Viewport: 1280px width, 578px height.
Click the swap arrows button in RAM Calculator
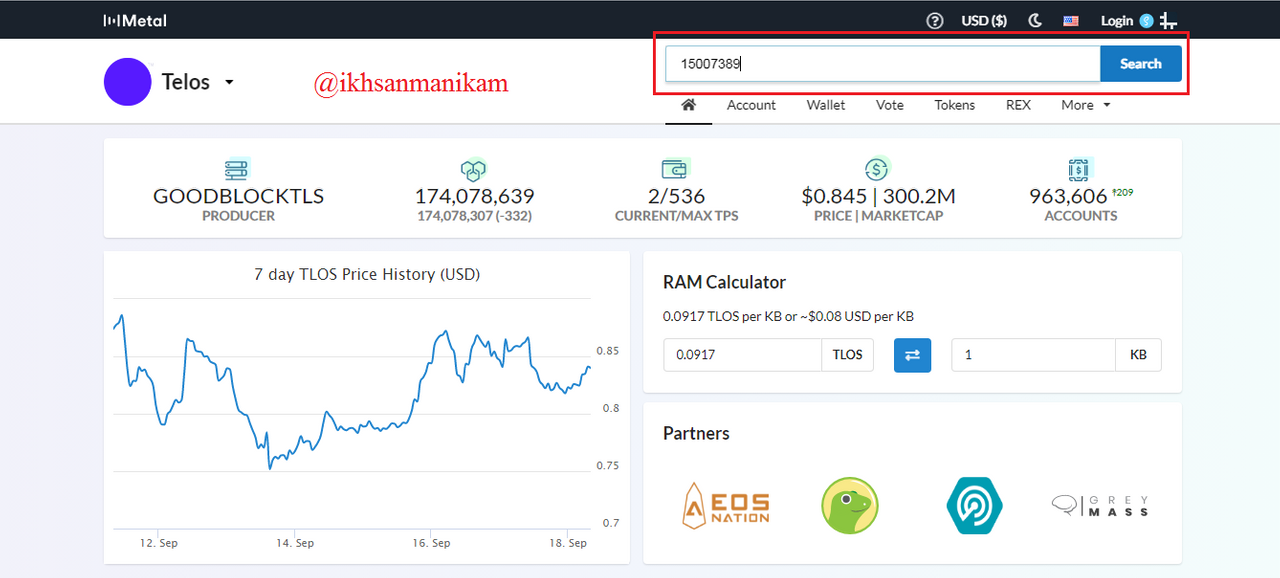tap(912, 355)
